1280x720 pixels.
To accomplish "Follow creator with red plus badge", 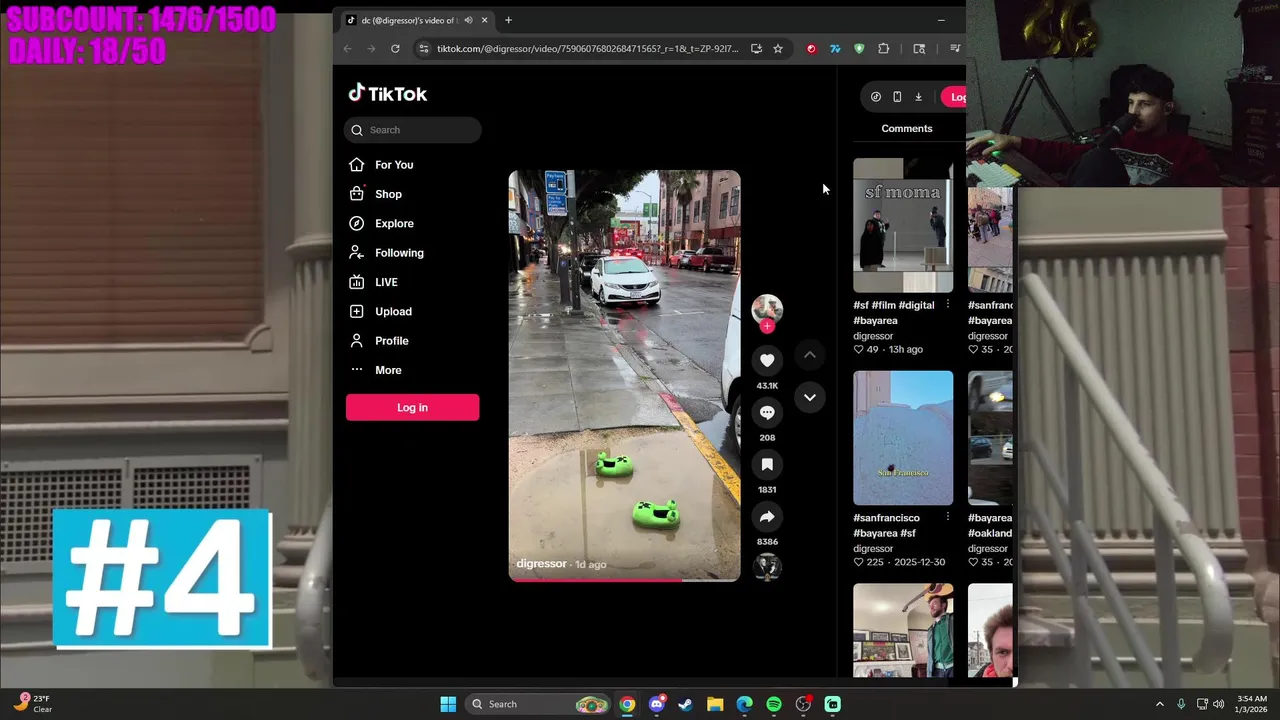I will pos(767,326).
